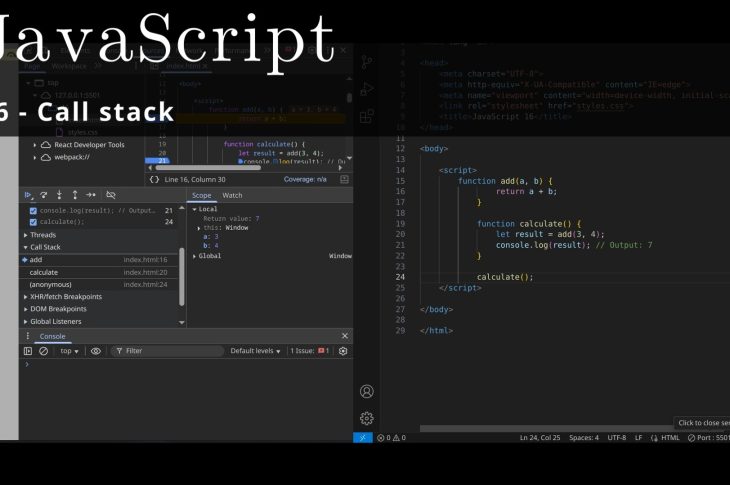Screen dimensions: 730x485
Task: Click the console Filter input field
Action: (170, 351)
